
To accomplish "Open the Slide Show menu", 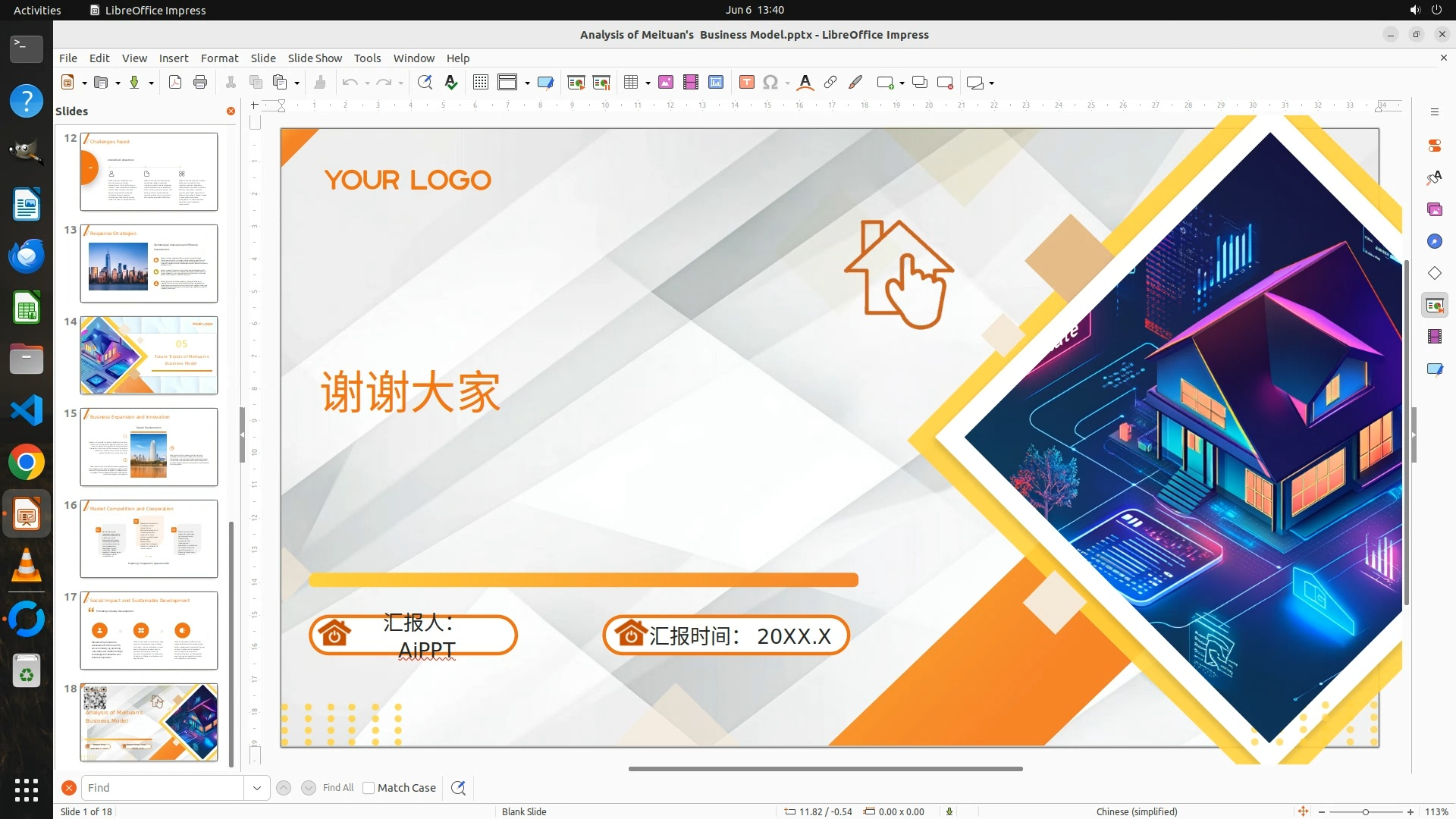I will 315,58.
